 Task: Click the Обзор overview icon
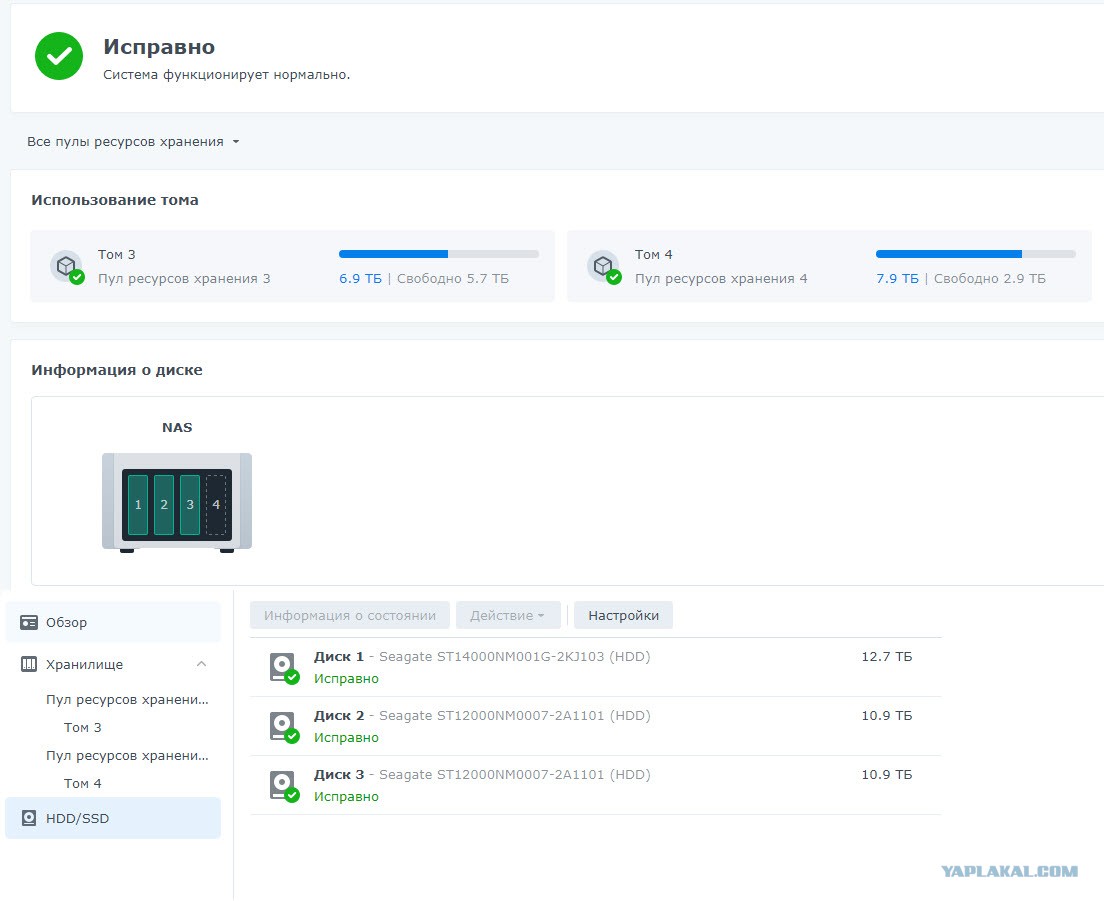coord(29,622)
